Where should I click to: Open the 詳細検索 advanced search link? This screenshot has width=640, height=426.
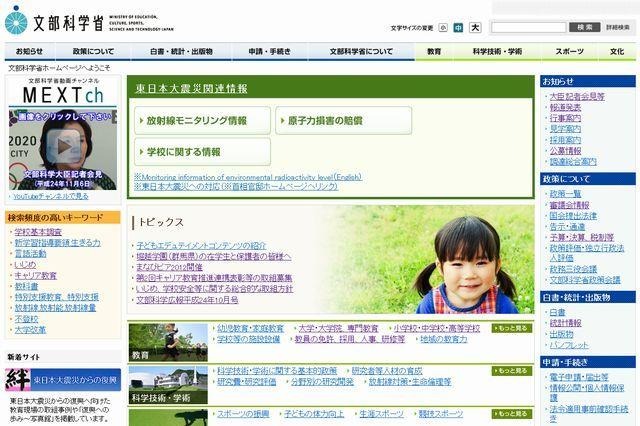(618, 27)
